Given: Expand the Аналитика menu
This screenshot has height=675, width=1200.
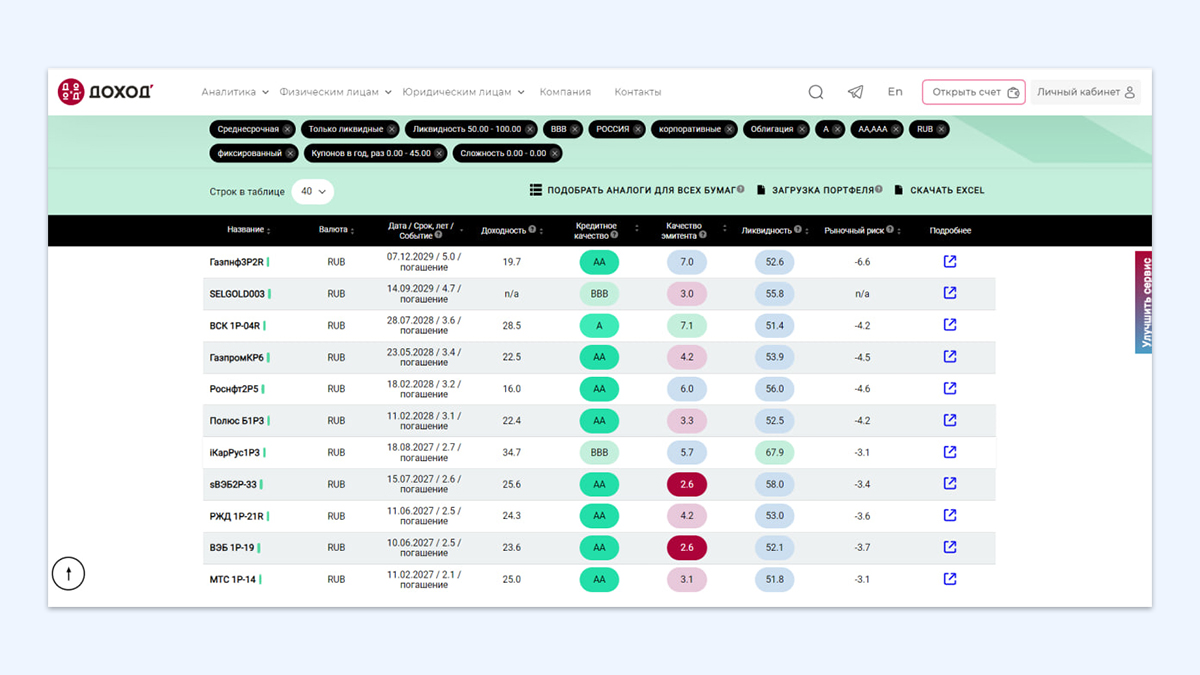Looking at the screenshot, I should tap(235, 92).
